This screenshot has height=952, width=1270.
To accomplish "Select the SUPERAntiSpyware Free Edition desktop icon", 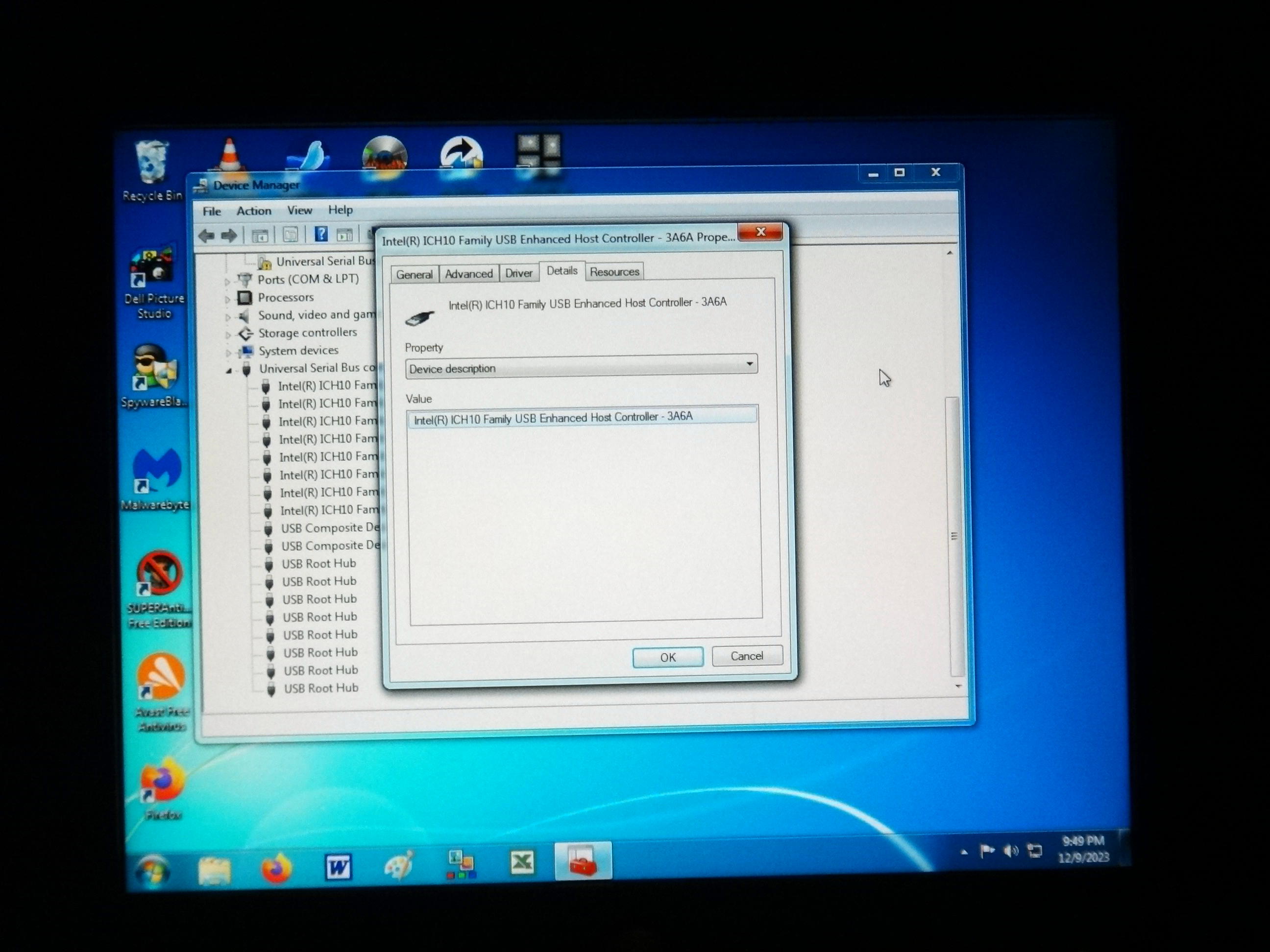I will (x=160, y=590).
